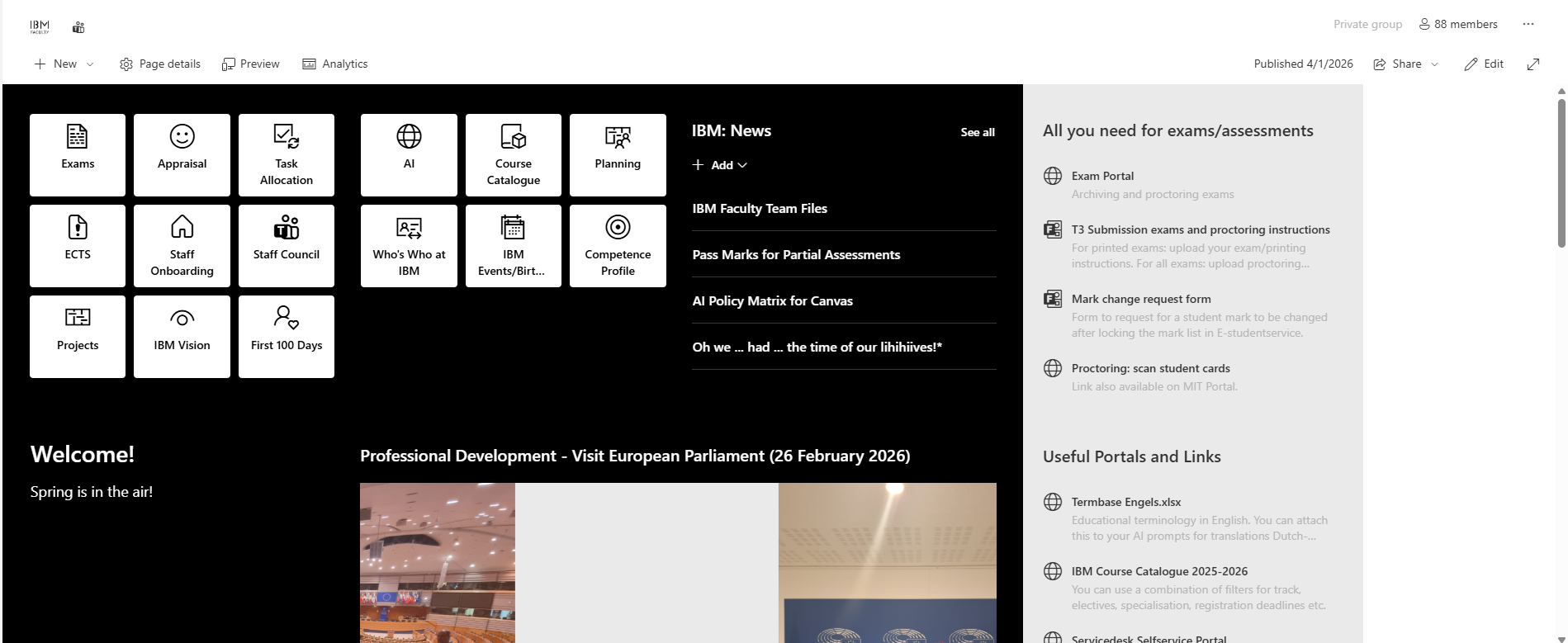This screenshot has width=1568, height=643.
Task: Click the ceiling and banner photo thumbnail
Action: click(888, 563)
